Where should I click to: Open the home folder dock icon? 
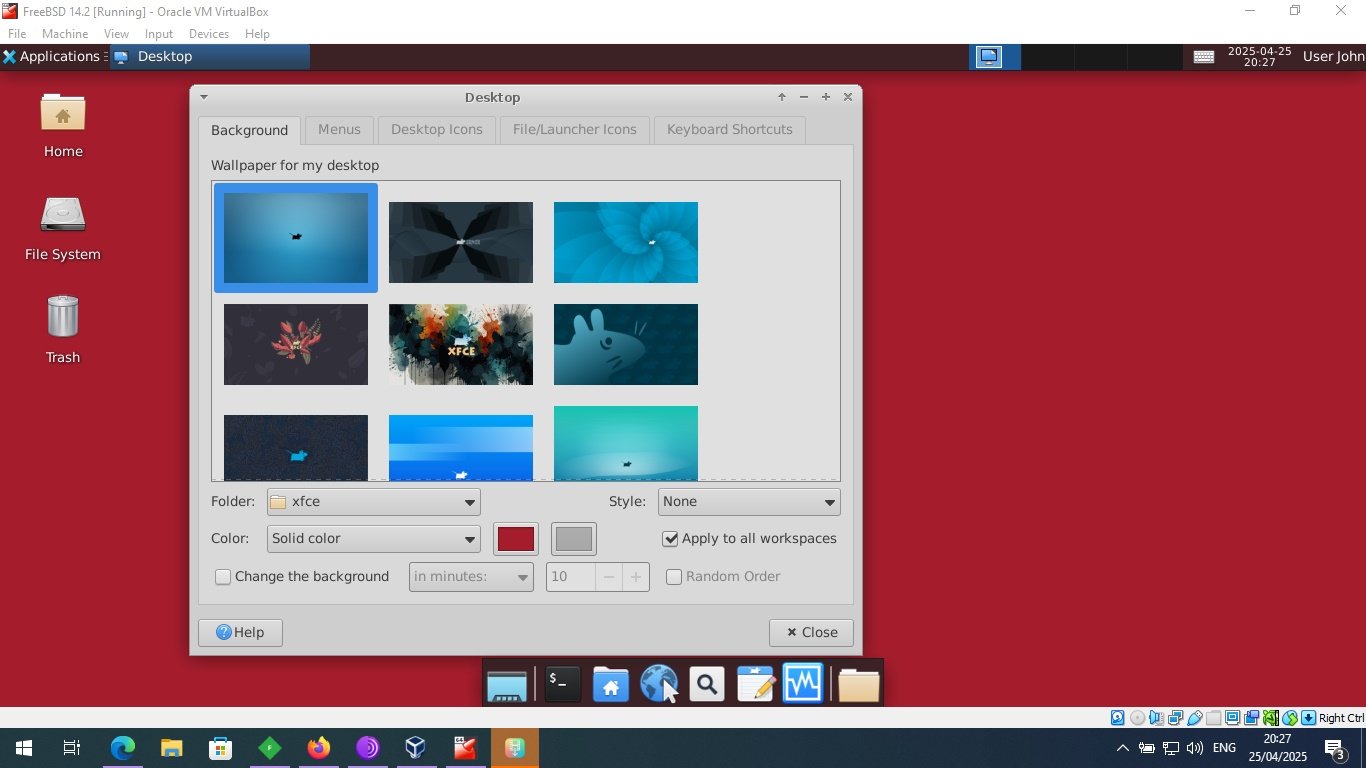[610, 685]
